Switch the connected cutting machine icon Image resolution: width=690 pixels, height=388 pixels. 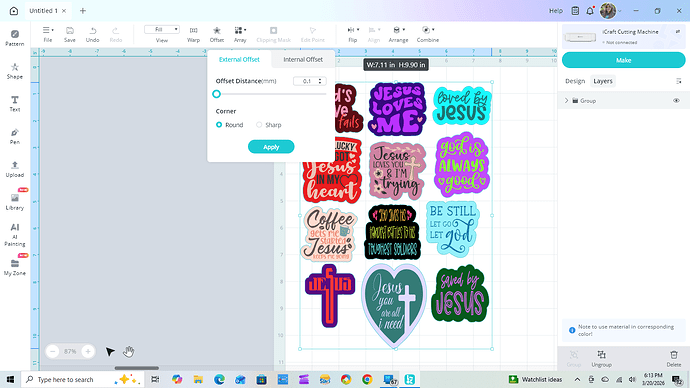[x=678, y=32]
